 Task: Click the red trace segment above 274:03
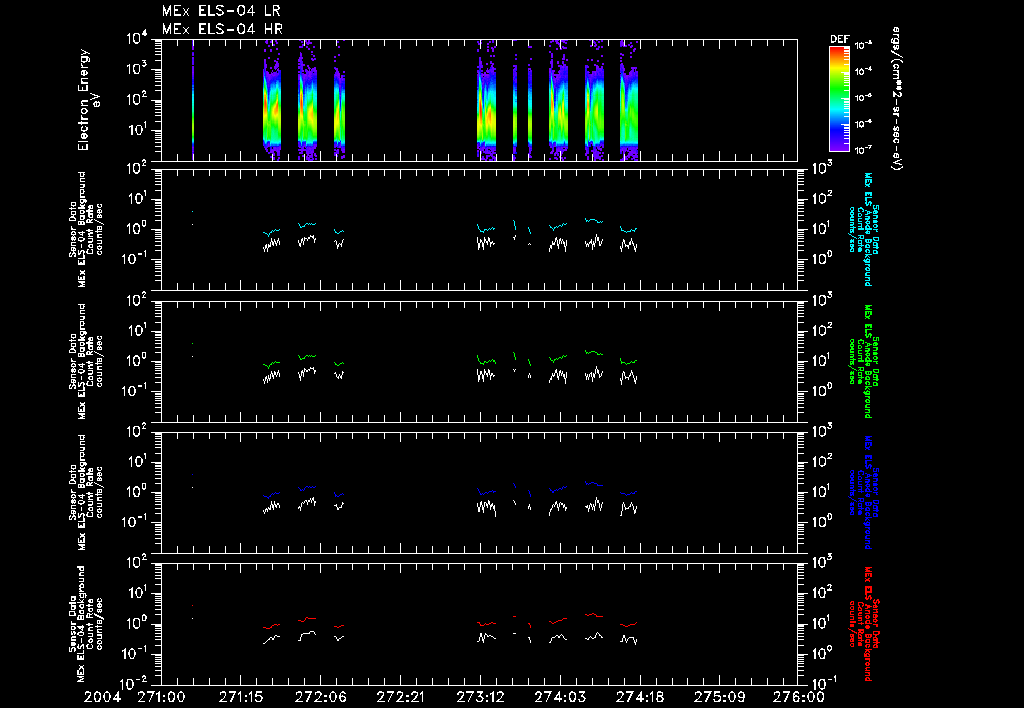(x=558, y=620)
